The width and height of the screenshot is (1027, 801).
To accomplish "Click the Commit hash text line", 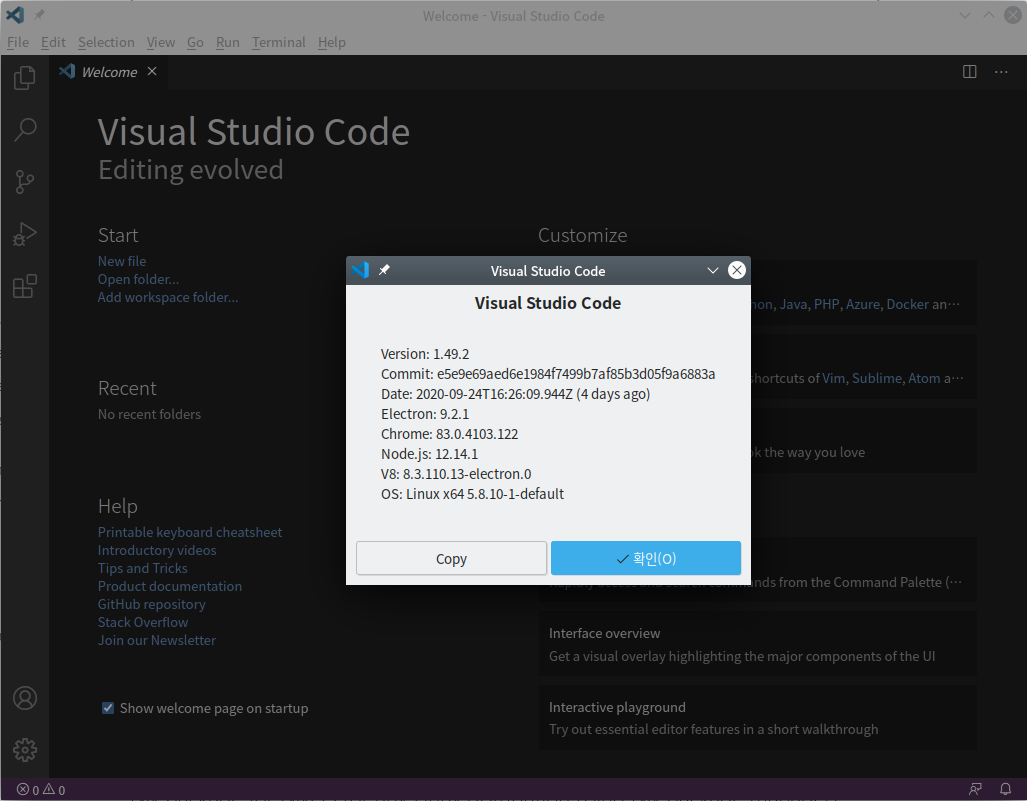I will (548, 374).
